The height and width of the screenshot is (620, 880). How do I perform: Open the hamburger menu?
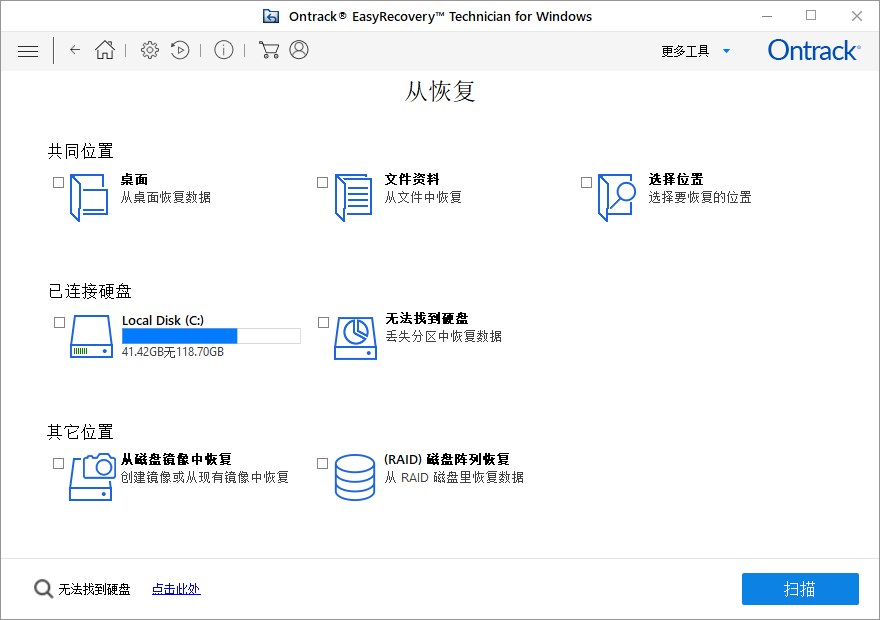(x=28, y=52)
